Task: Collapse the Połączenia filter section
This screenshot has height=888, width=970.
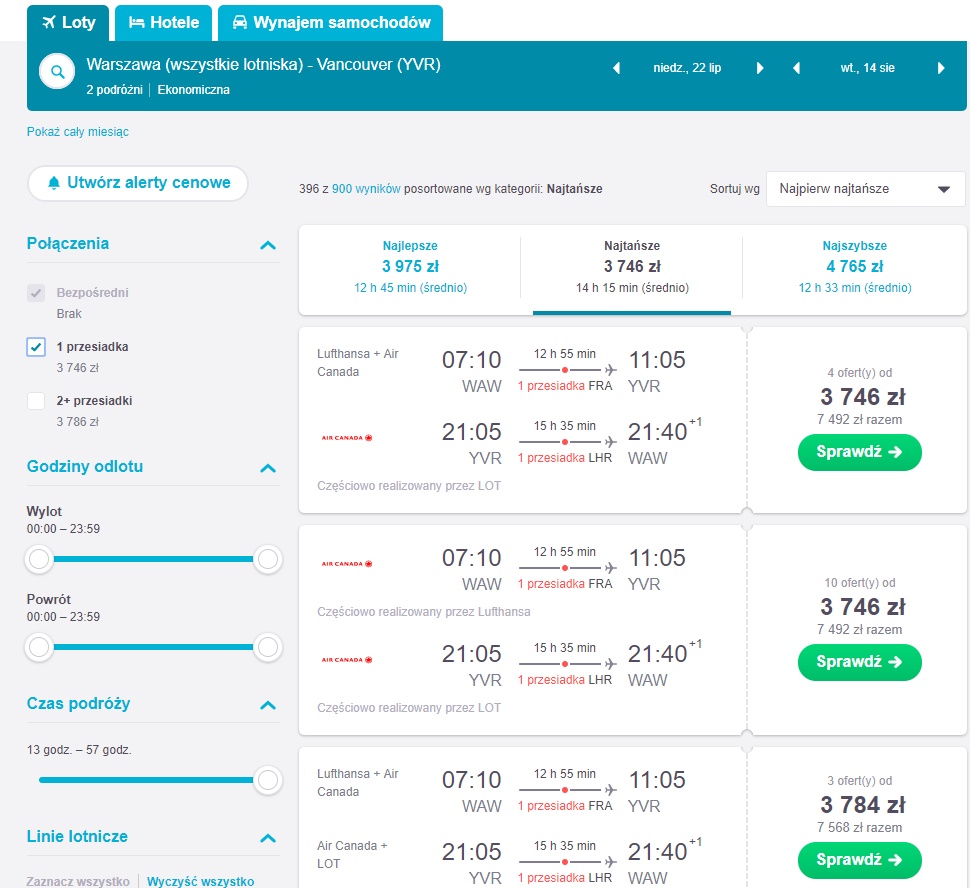Action: pos(268,245)
